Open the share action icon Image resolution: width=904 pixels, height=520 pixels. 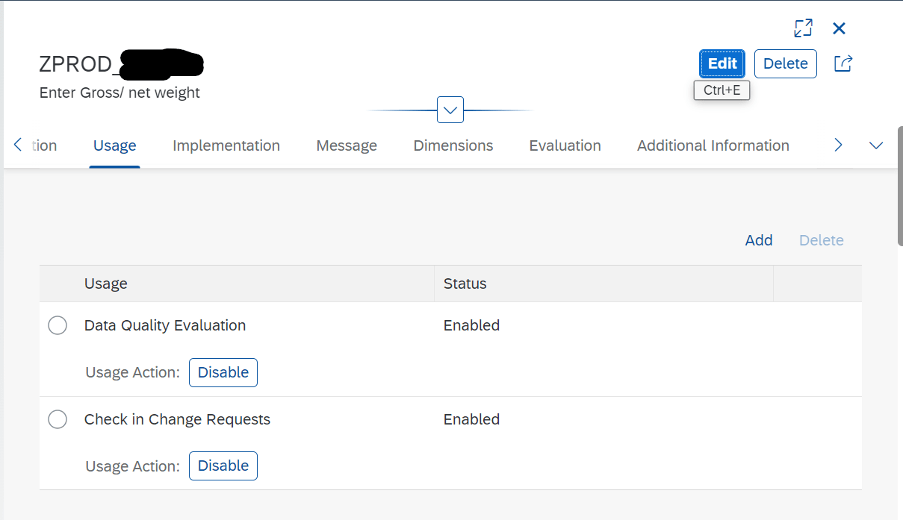point(843,63)
